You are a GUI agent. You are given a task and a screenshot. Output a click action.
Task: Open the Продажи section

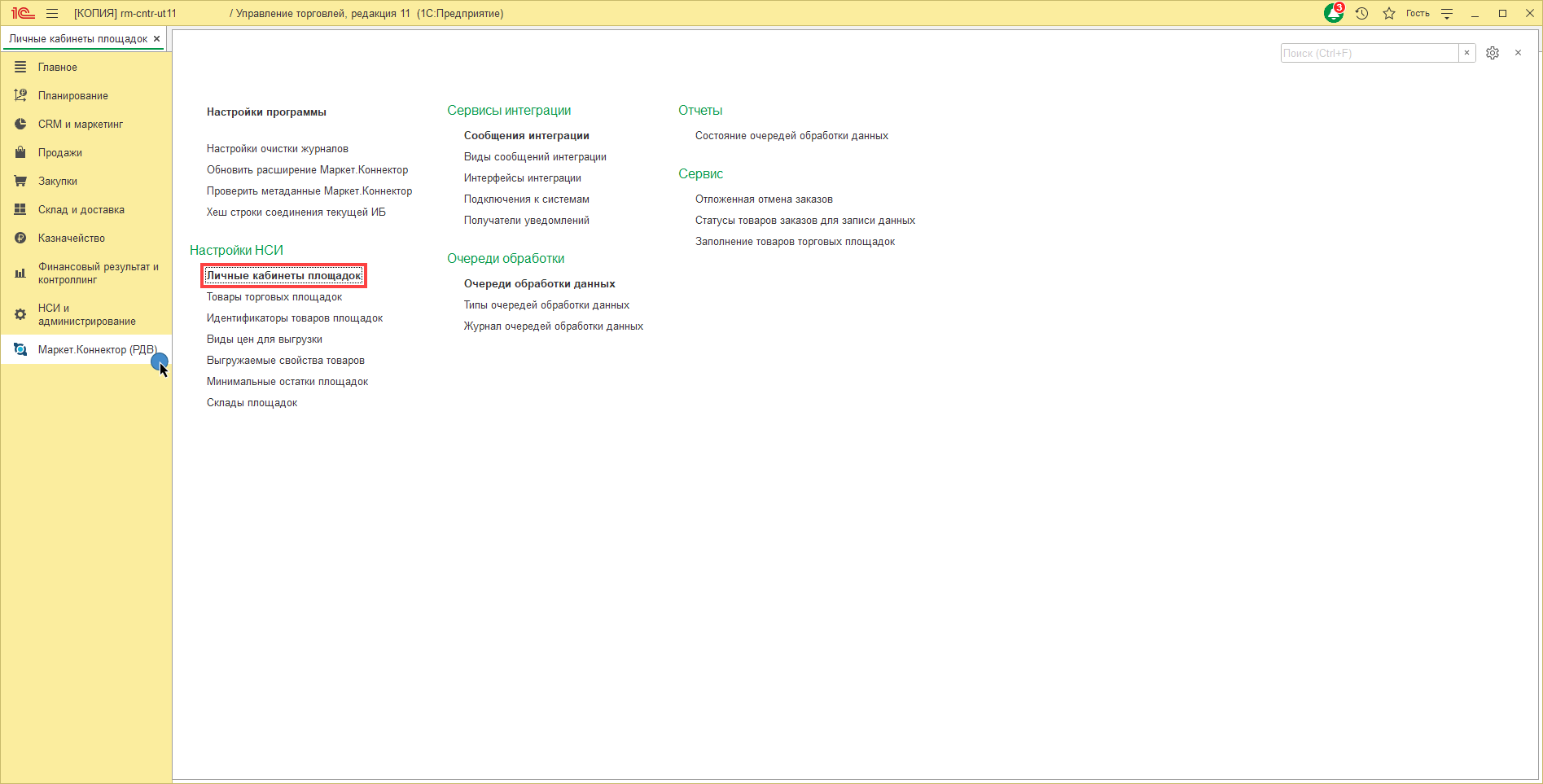(60, 152)
